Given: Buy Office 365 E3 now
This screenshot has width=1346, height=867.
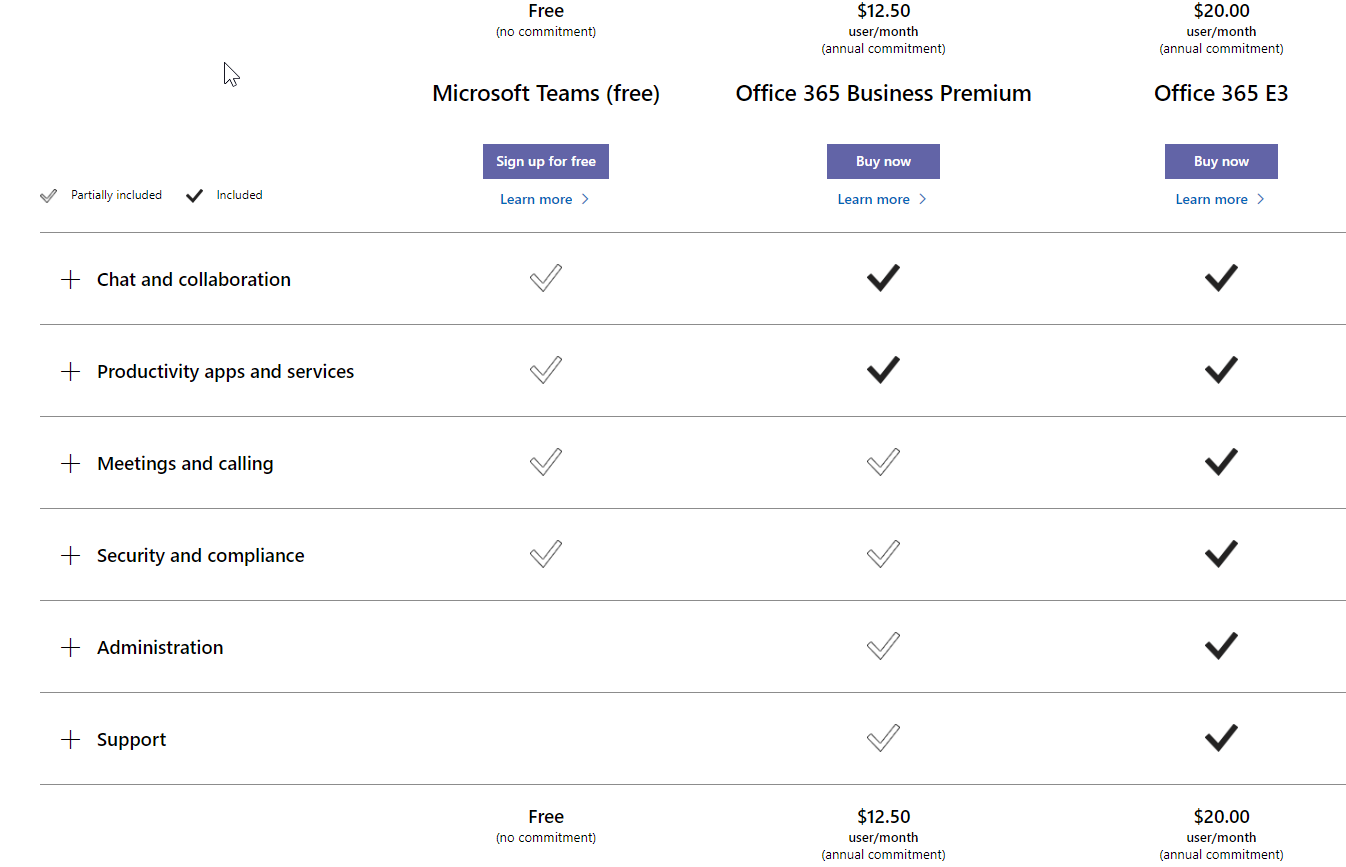Looking at the screenshot, I should 1221,162.
